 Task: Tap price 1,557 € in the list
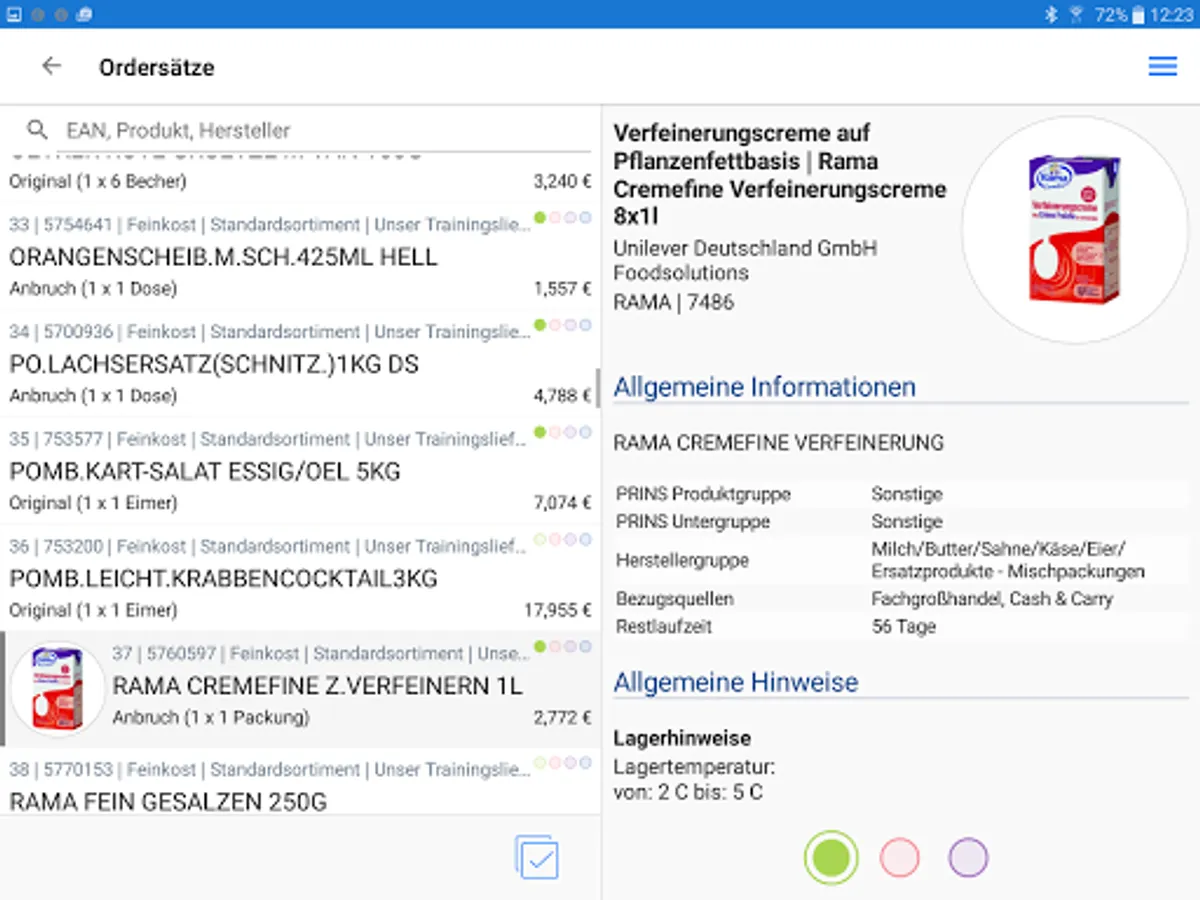pos(562,288)
